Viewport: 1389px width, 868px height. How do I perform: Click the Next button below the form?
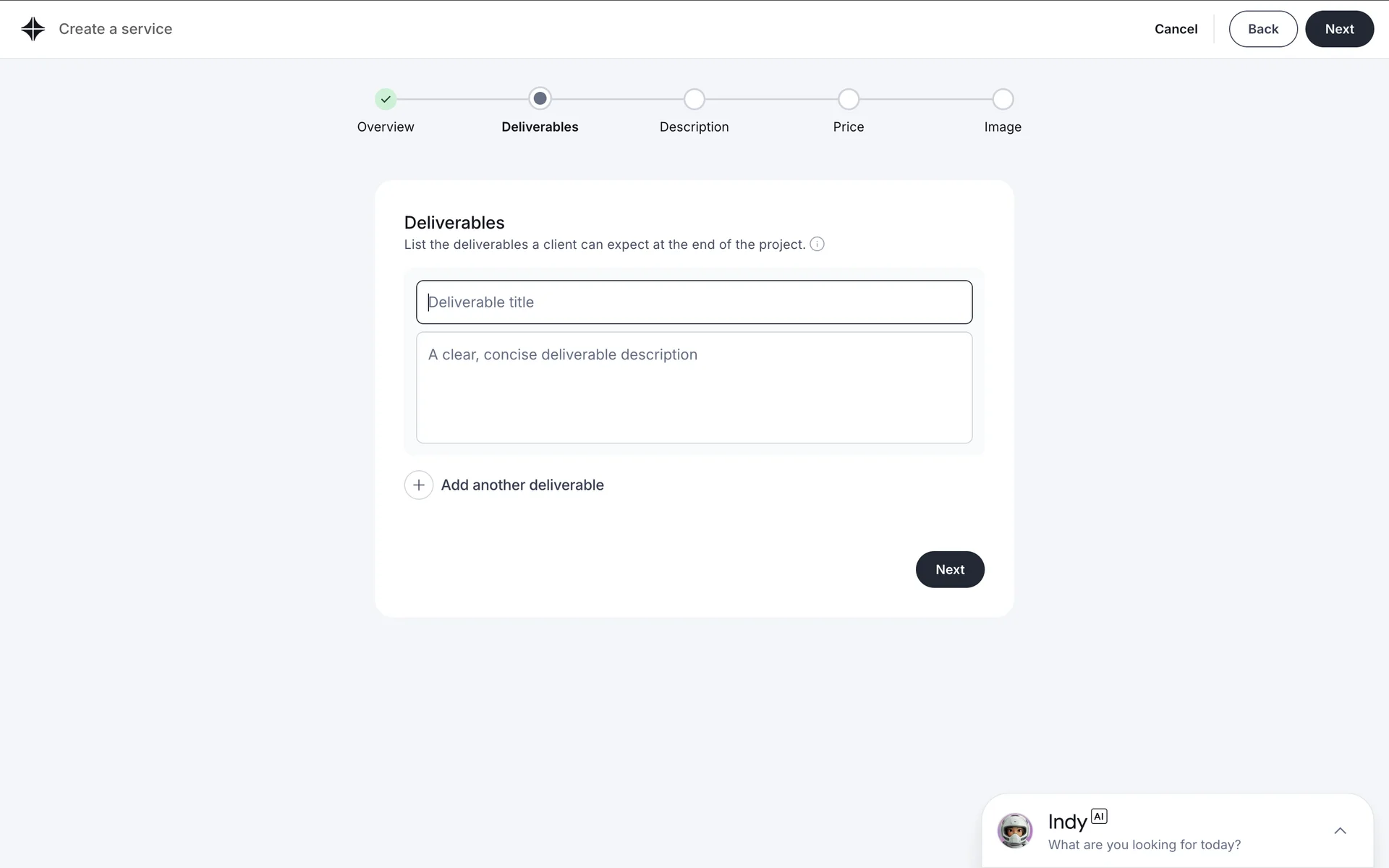[x=949, y=569]
